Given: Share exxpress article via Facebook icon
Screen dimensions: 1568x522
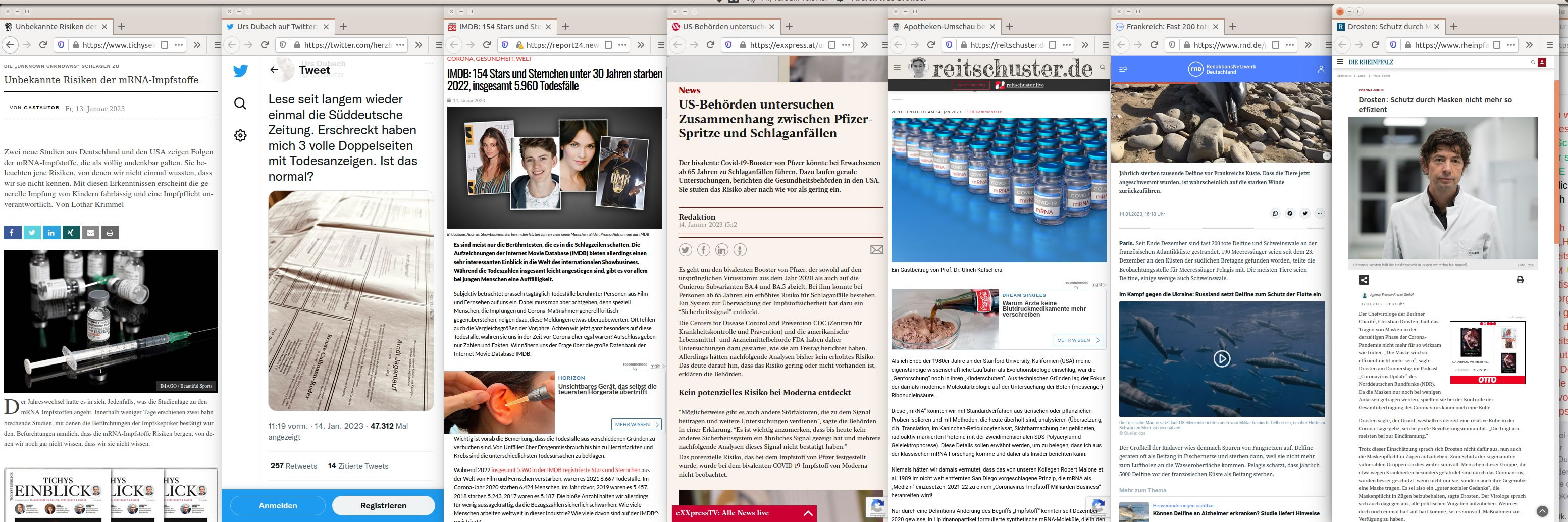Looking at the screenshot, I should (704, 250).
